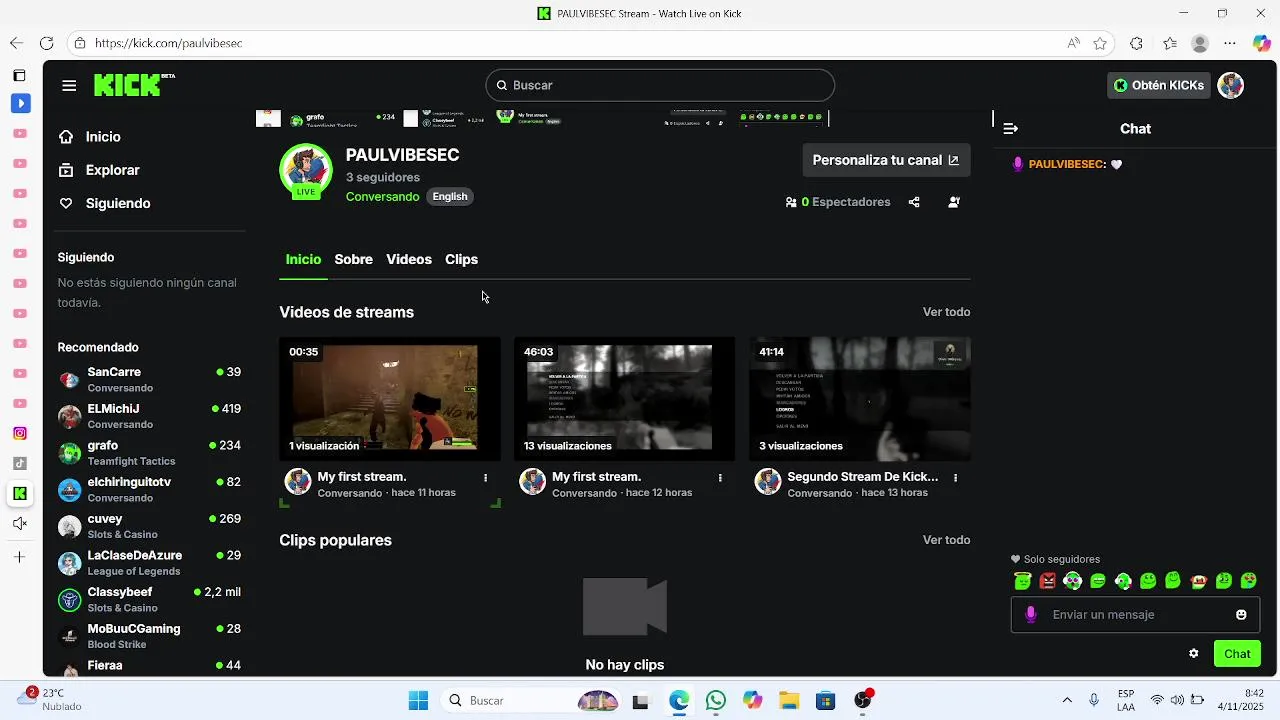Click the 0 Espectadores viewers count
The height and width of the screenshot is (720, 1280).
click(838, 202)
